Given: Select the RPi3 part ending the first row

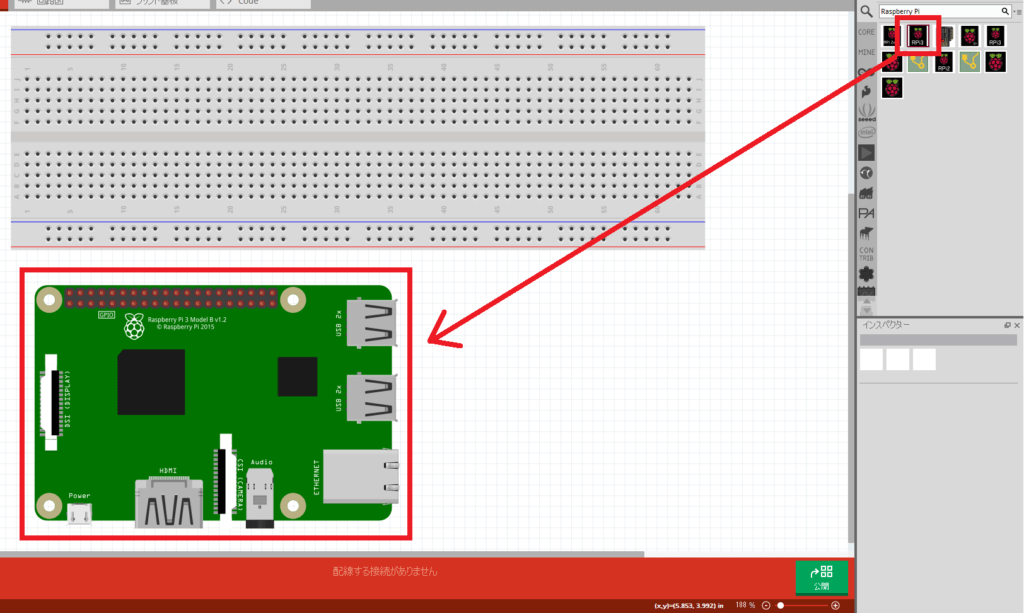Looking at the screenshot, I should [995, 36].
